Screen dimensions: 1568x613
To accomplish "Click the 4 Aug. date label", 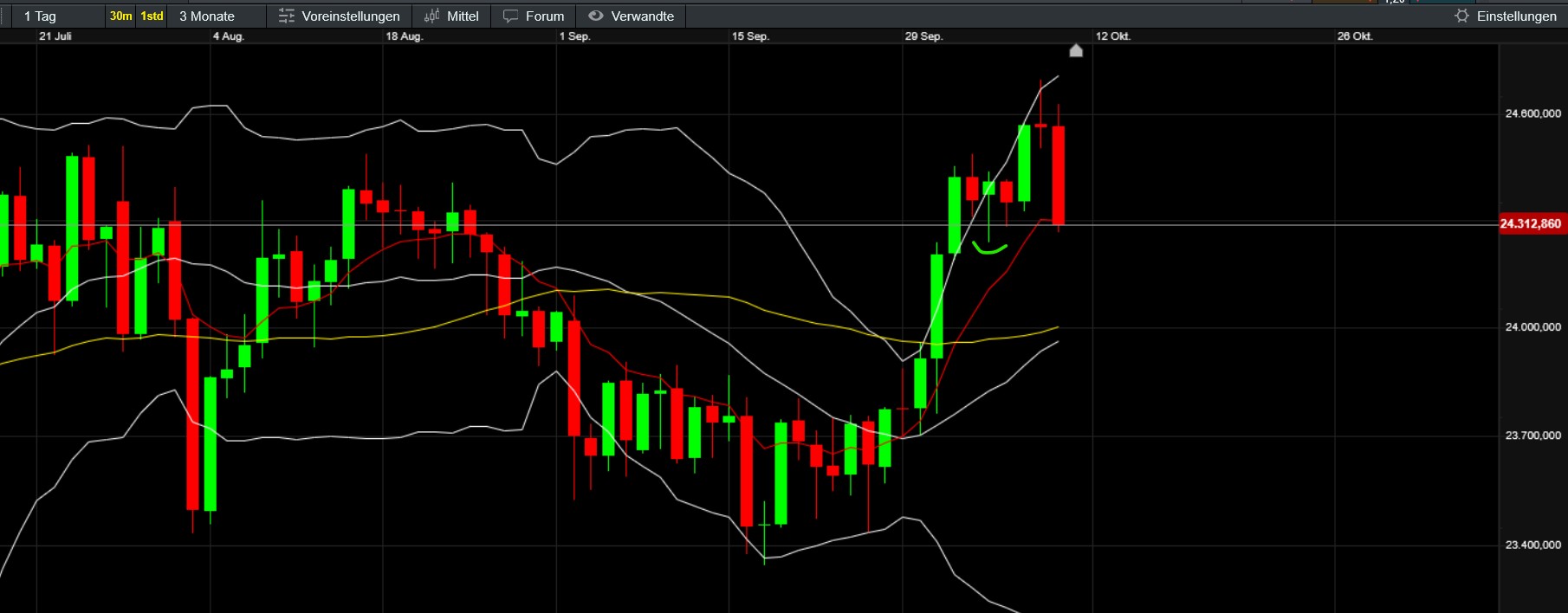I will (229, 36).
